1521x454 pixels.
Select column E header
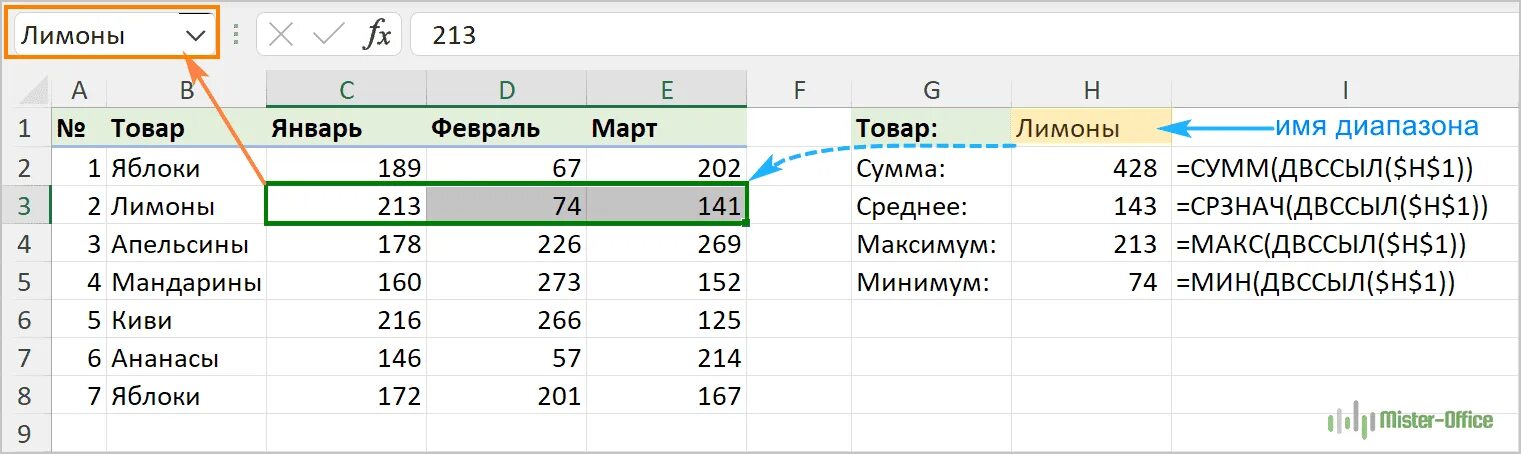pos(666,90)
